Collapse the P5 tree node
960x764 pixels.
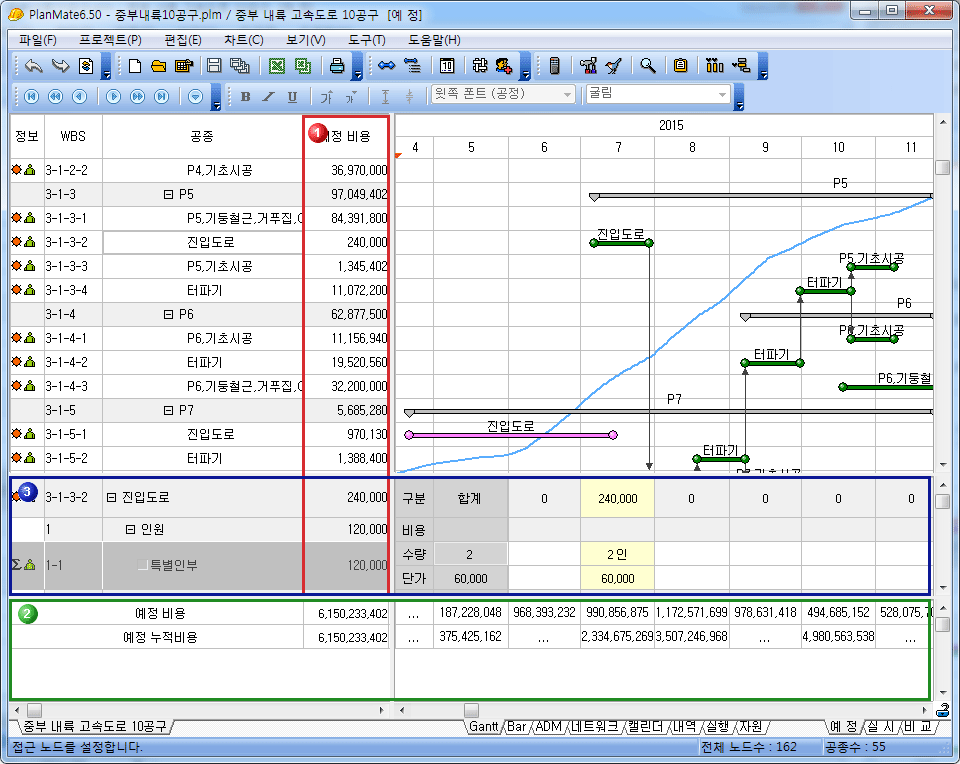[x=168, y=194]
